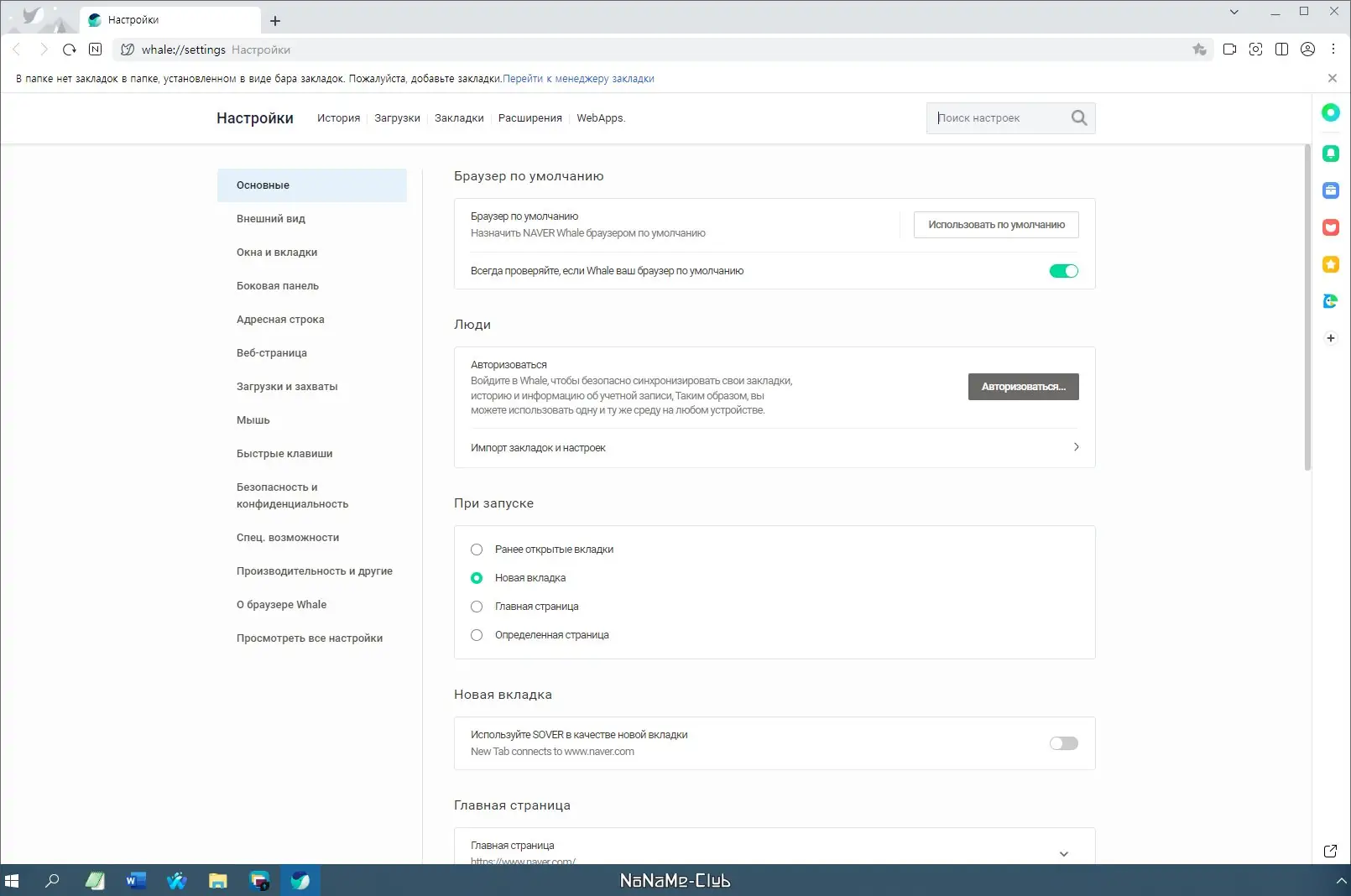Open the capture tool in the toolbar

(1256, 49)
